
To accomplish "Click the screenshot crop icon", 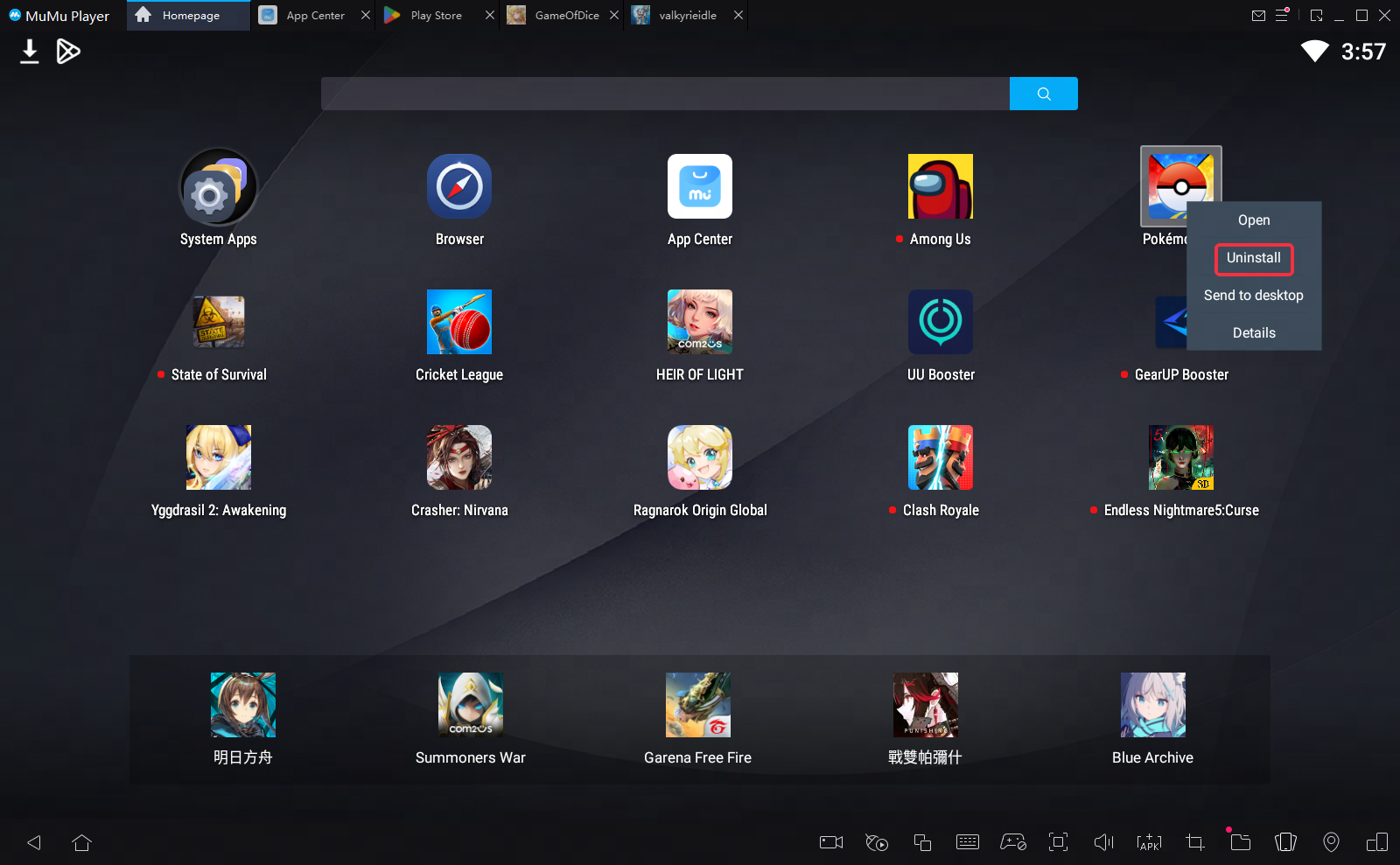I will click(x=1195, y=842).
